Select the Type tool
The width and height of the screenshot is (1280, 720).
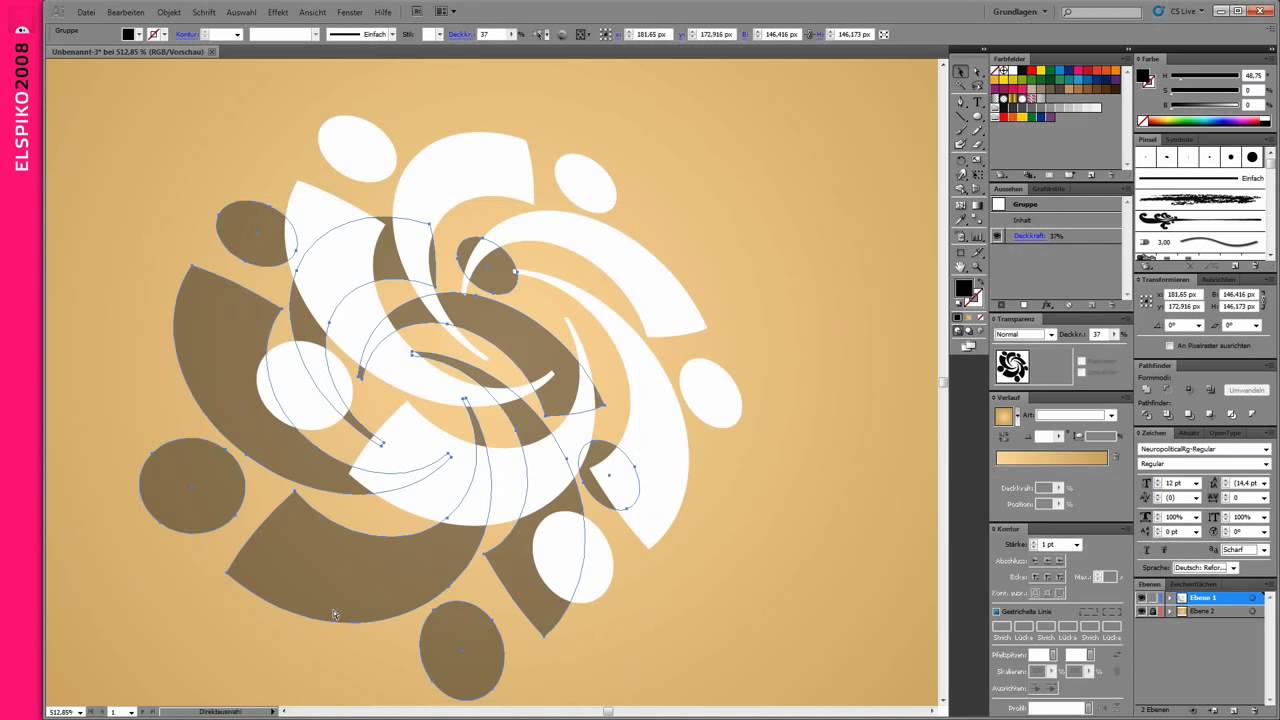[x=975, y=101]
